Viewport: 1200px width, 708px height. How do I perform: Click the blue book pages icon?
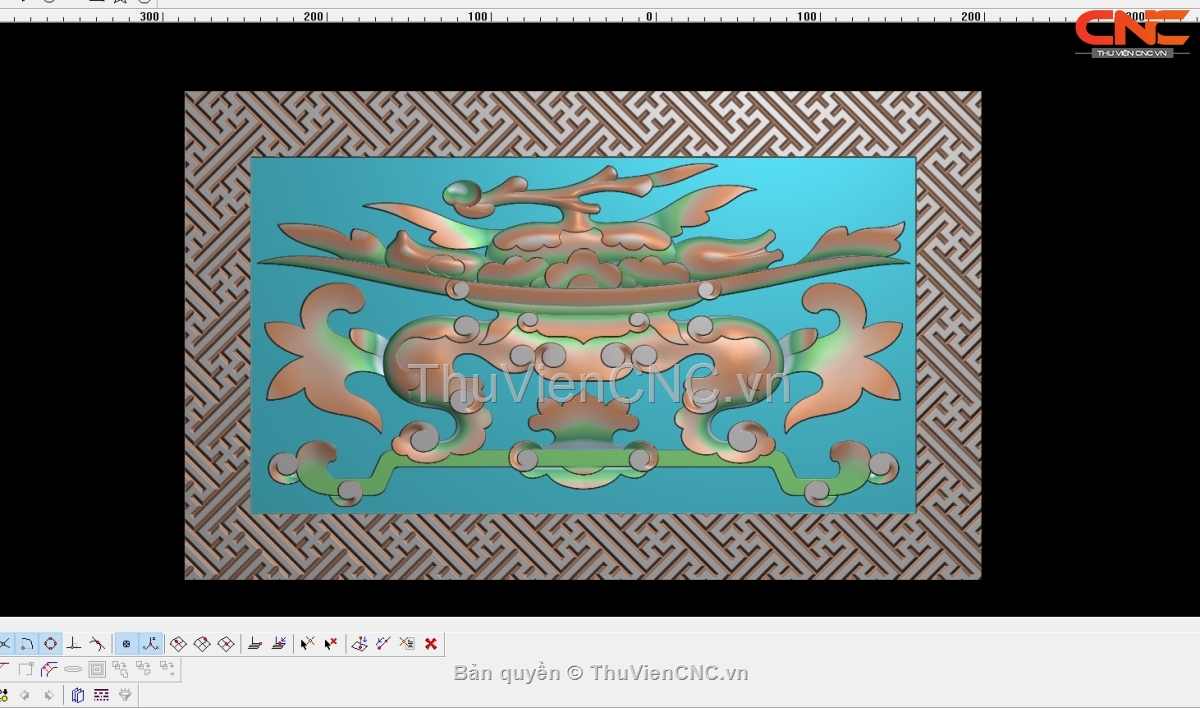point(77,695)
